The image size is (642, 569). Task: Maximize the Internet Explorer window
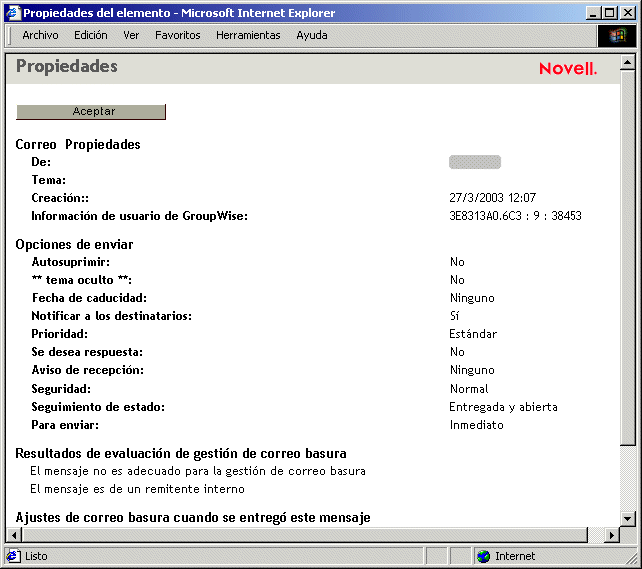click(x=610, y=13)
